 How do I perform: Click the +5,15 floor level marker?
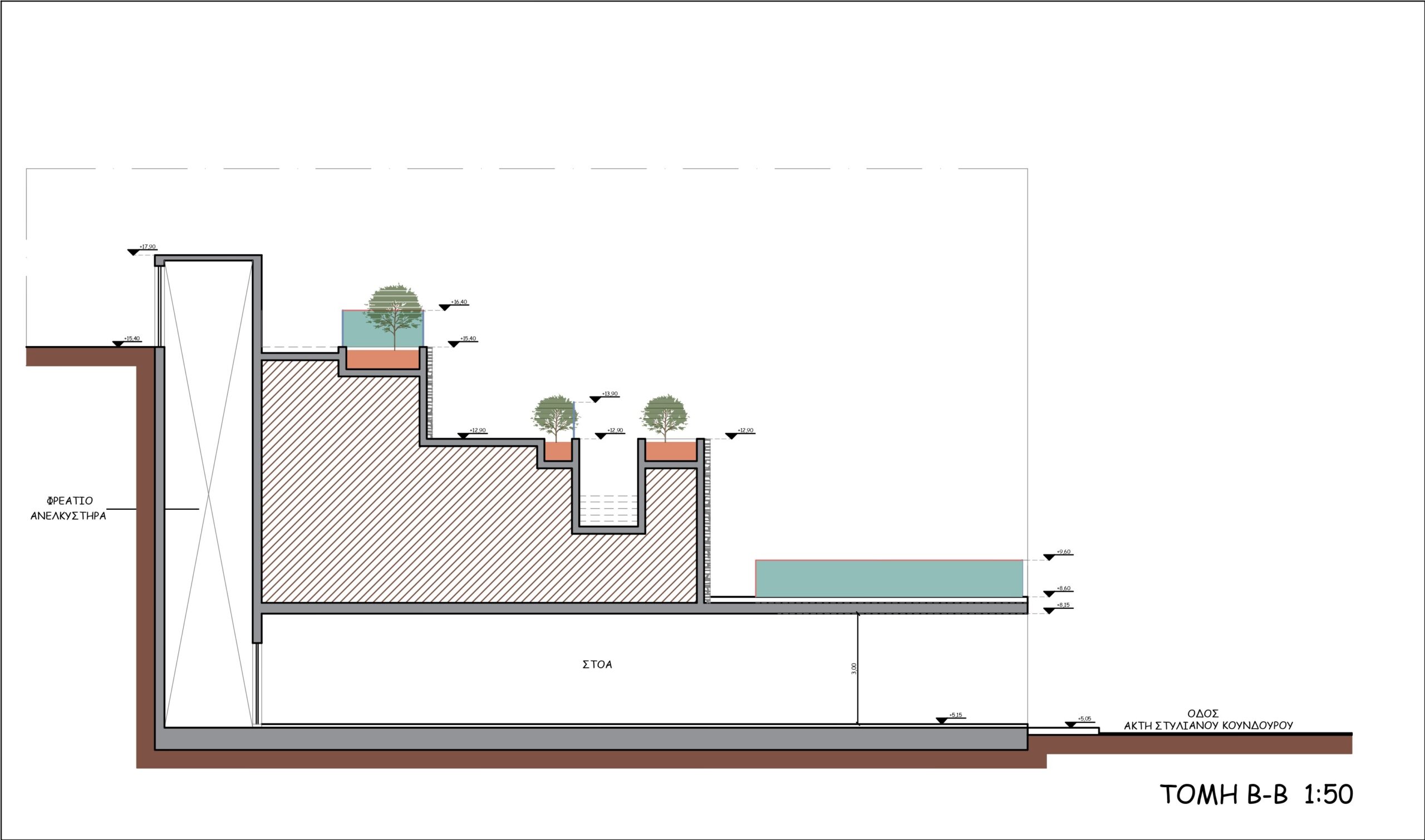[x=942, y=720]
